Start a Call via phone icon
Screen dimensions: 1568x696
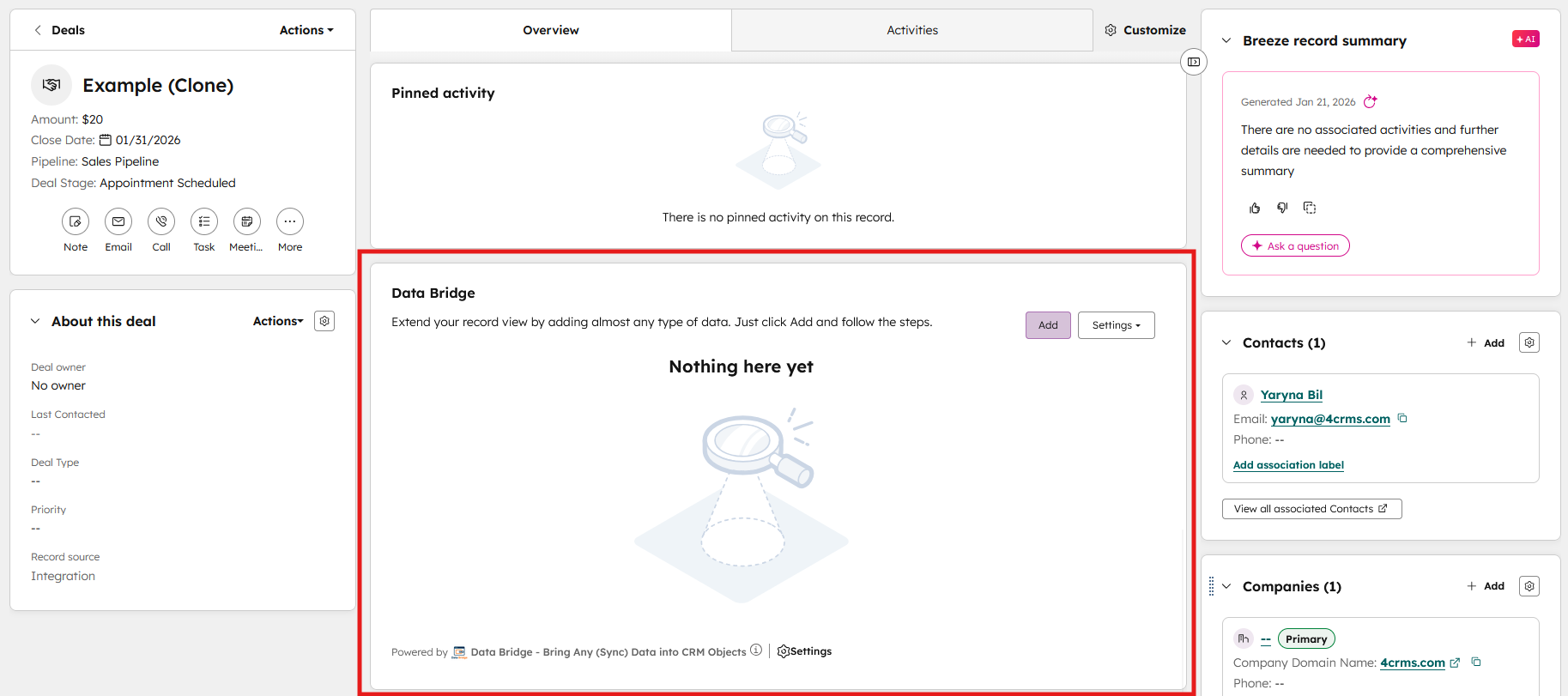(x=161, y=221)
